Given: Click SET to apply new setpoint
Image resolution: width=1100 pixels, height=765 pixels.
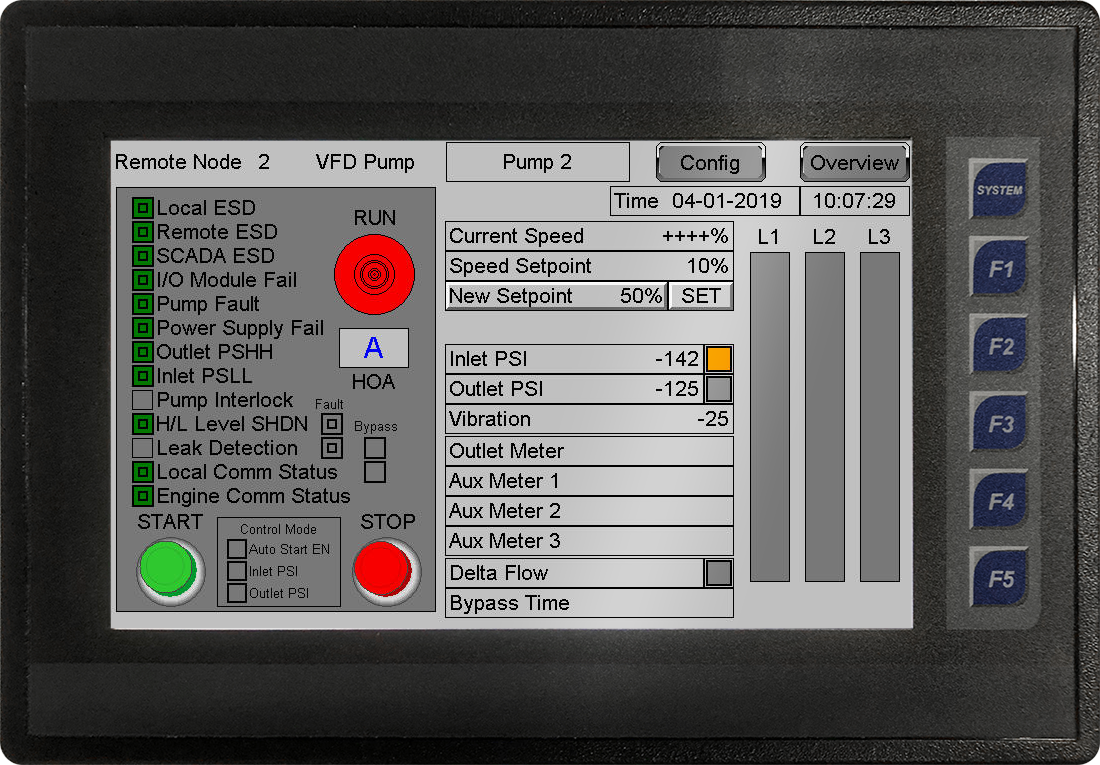Looking at the screenshot, I should tap(701, 296).
